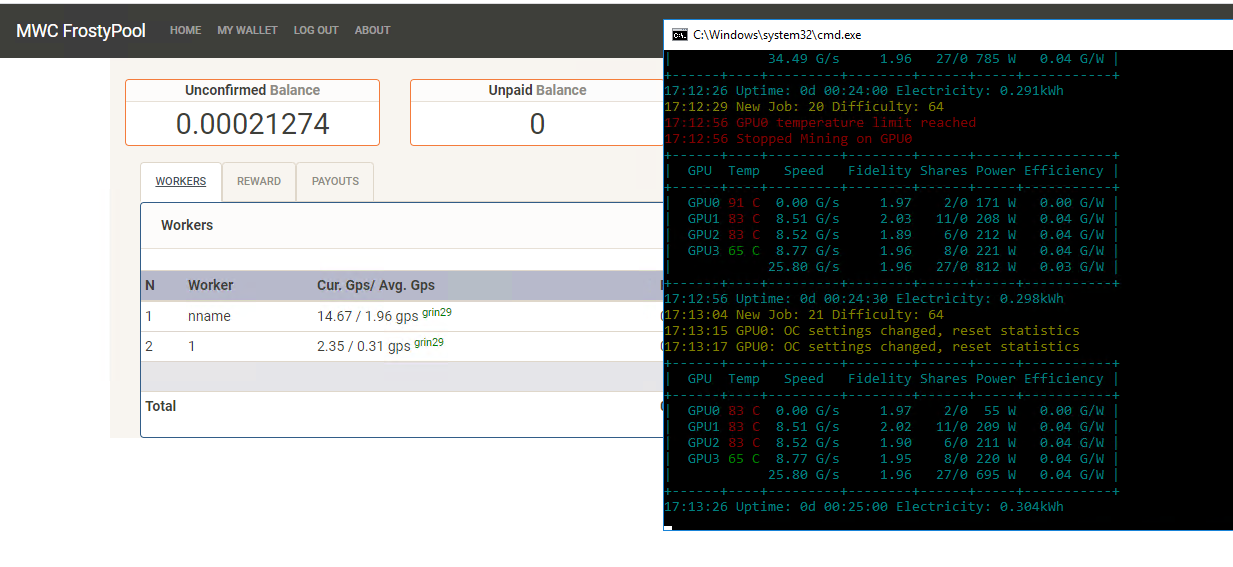Click the cmd.exe window icon
The width and height of the screenshot is (1233, 567).
click(x=679, y=34)
